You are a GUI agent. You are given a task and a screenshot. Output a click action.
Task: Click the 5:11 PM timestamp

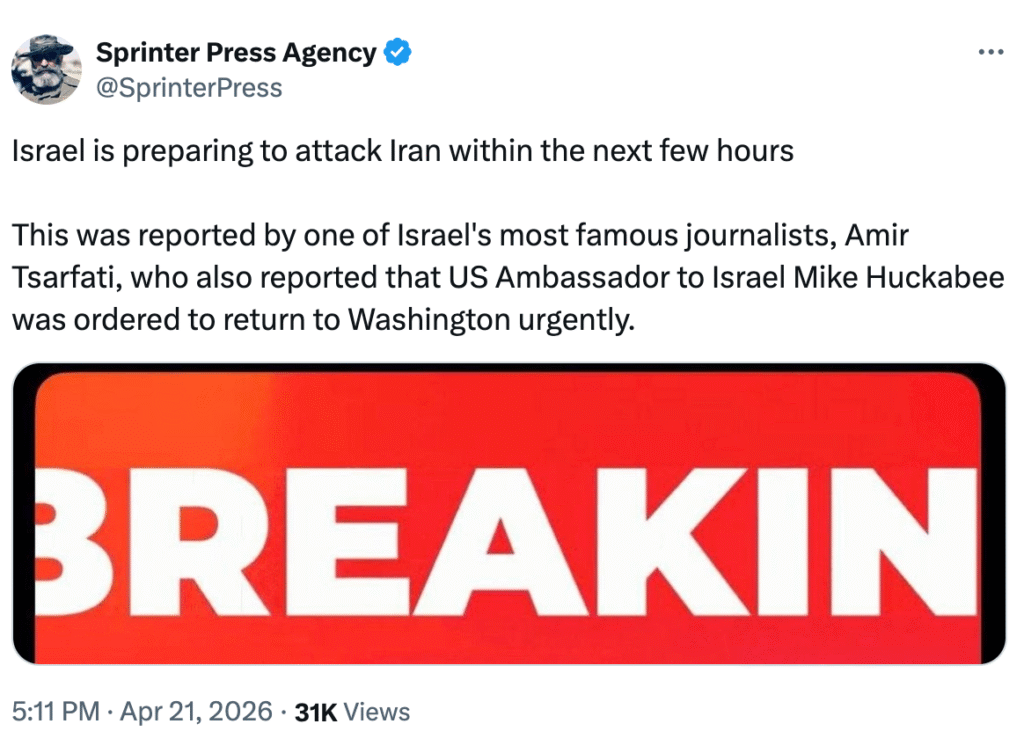point(56,712)
